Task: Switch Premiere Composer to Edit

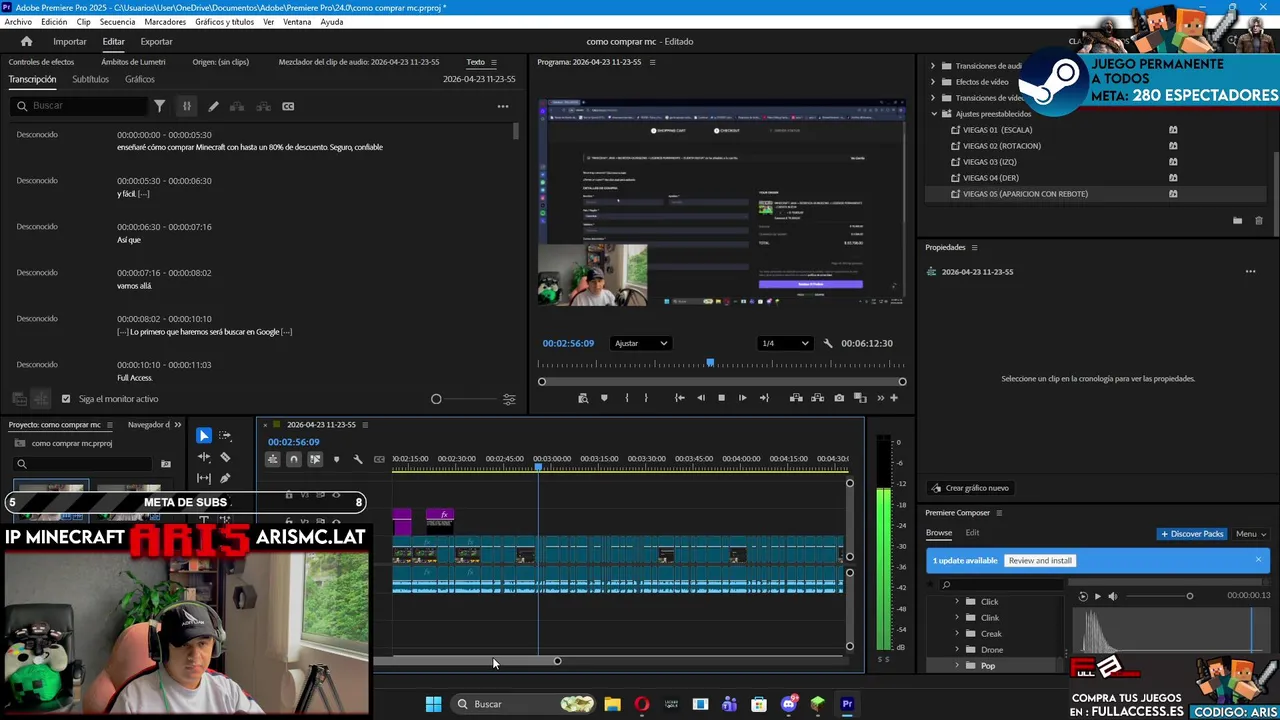Action: (x=972, y=533)
